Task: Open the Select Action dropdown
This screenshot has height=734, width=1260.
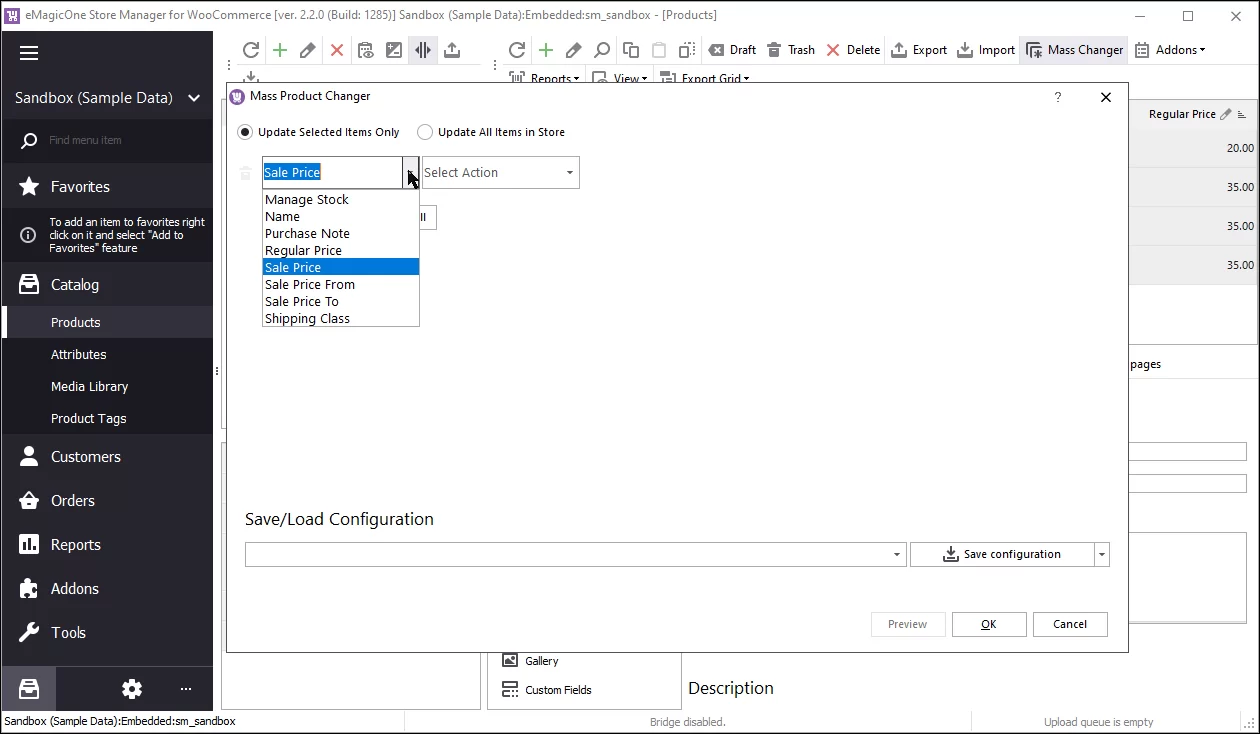Action: click(x=500, y=173)
